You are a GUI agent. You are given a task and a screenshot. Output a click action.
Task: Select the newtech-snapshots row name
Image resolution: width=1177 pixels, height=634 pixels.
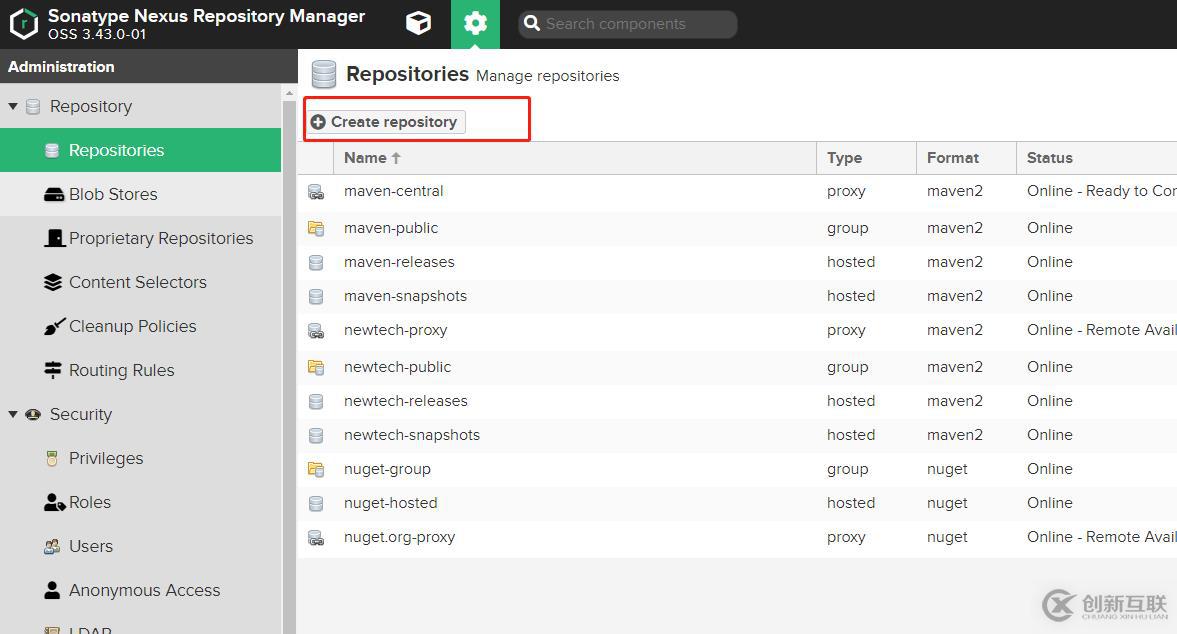pyautogui.click(x=411, y=435)
